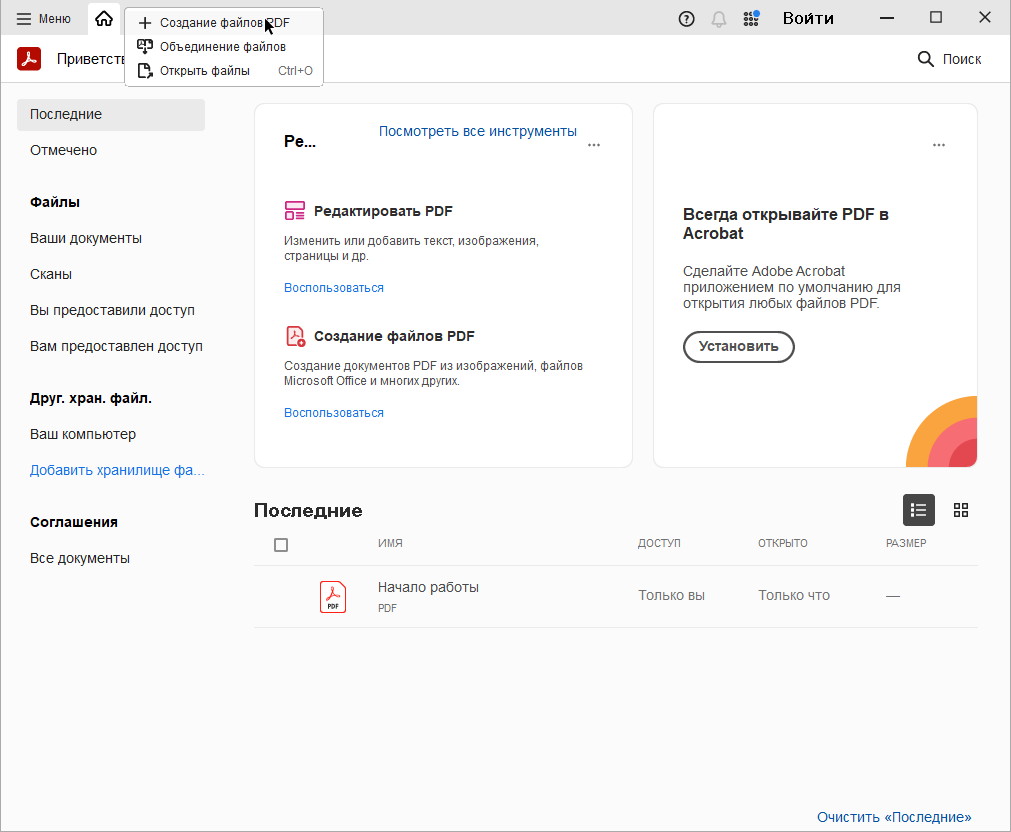
Task: Click Добавить хранилище файлов link
Action: [x=117, y=471]
